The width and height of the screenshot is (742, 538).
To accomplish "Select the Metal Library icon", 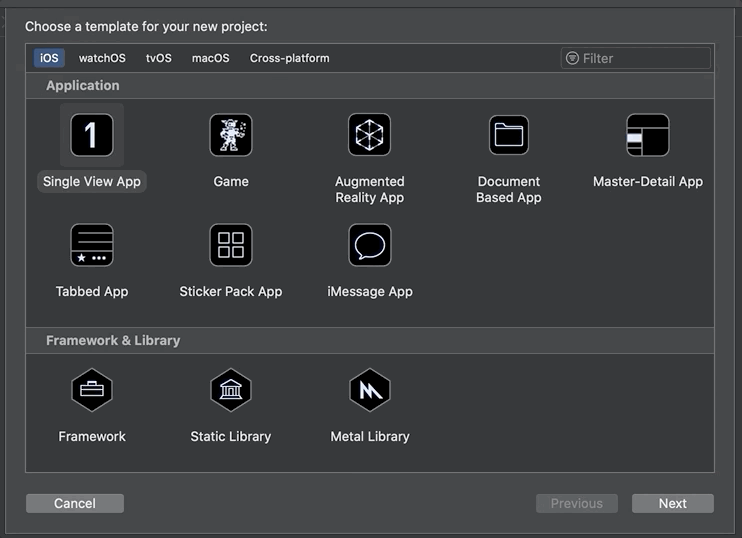I will pos(370,390).
